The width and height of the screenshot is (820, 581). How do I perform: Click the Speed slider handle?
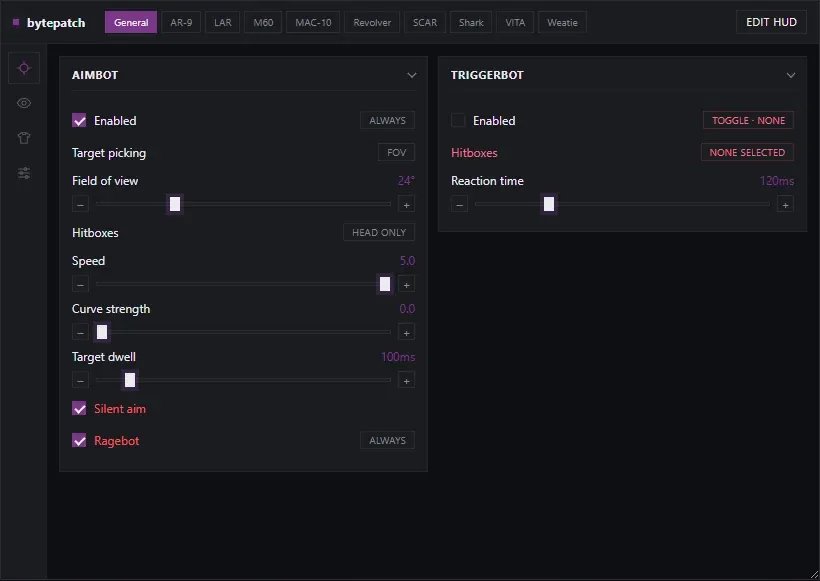click(x=385, y=284)
